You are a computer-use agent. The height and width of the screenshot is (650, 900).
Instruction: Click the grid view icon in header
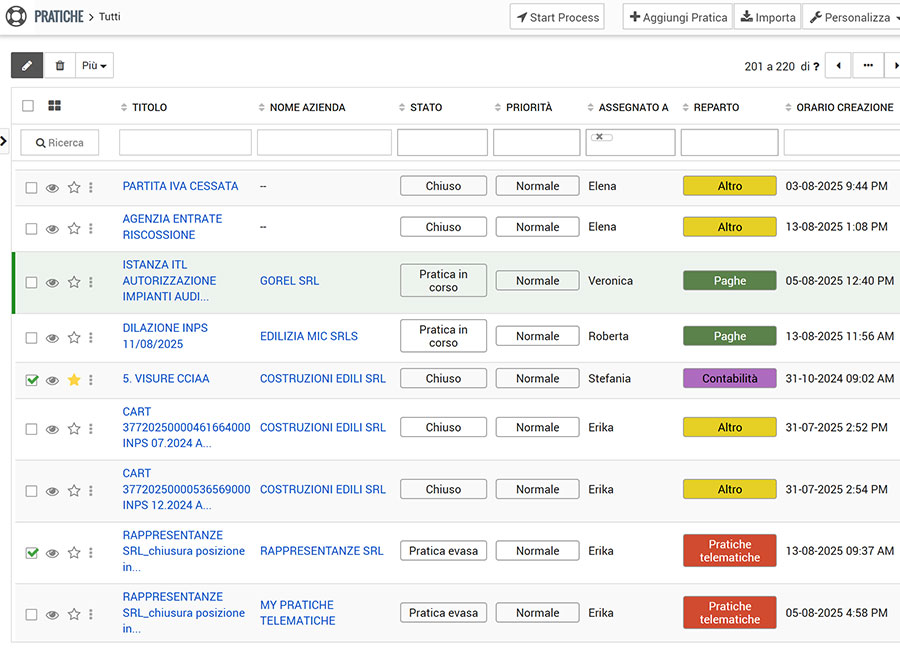tap(54, 106)
